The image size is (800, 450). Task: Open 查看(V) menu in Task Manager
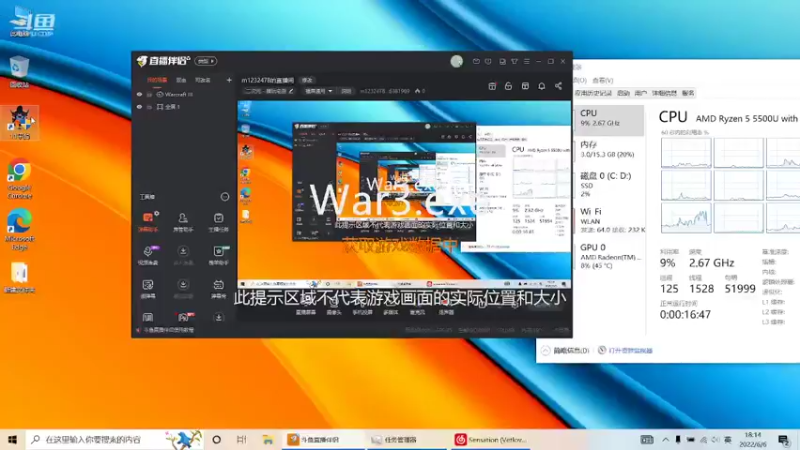click(603, 80)
